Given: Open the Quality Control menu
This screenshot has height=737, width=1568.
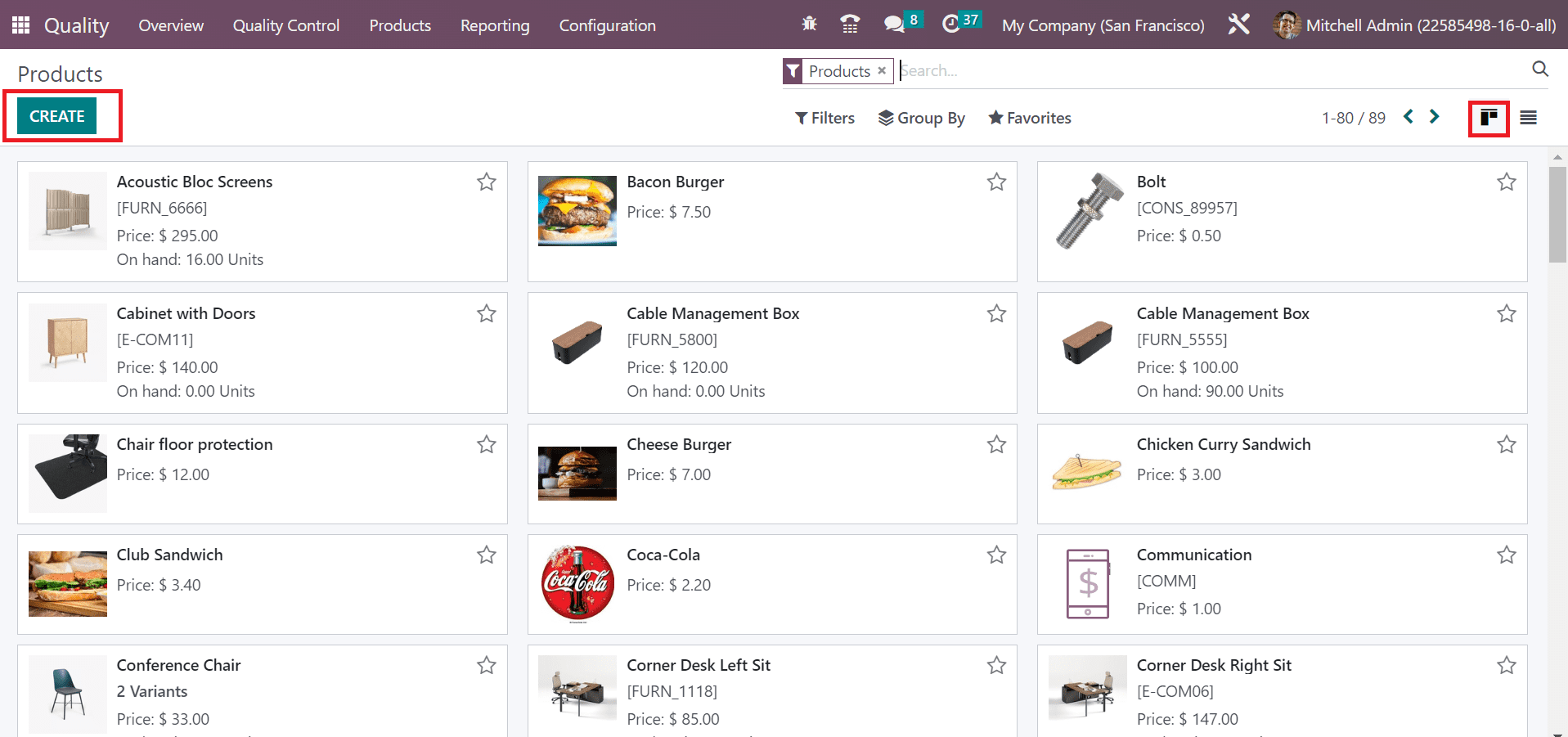Looking at the screenshot, I should pos(286,25).
